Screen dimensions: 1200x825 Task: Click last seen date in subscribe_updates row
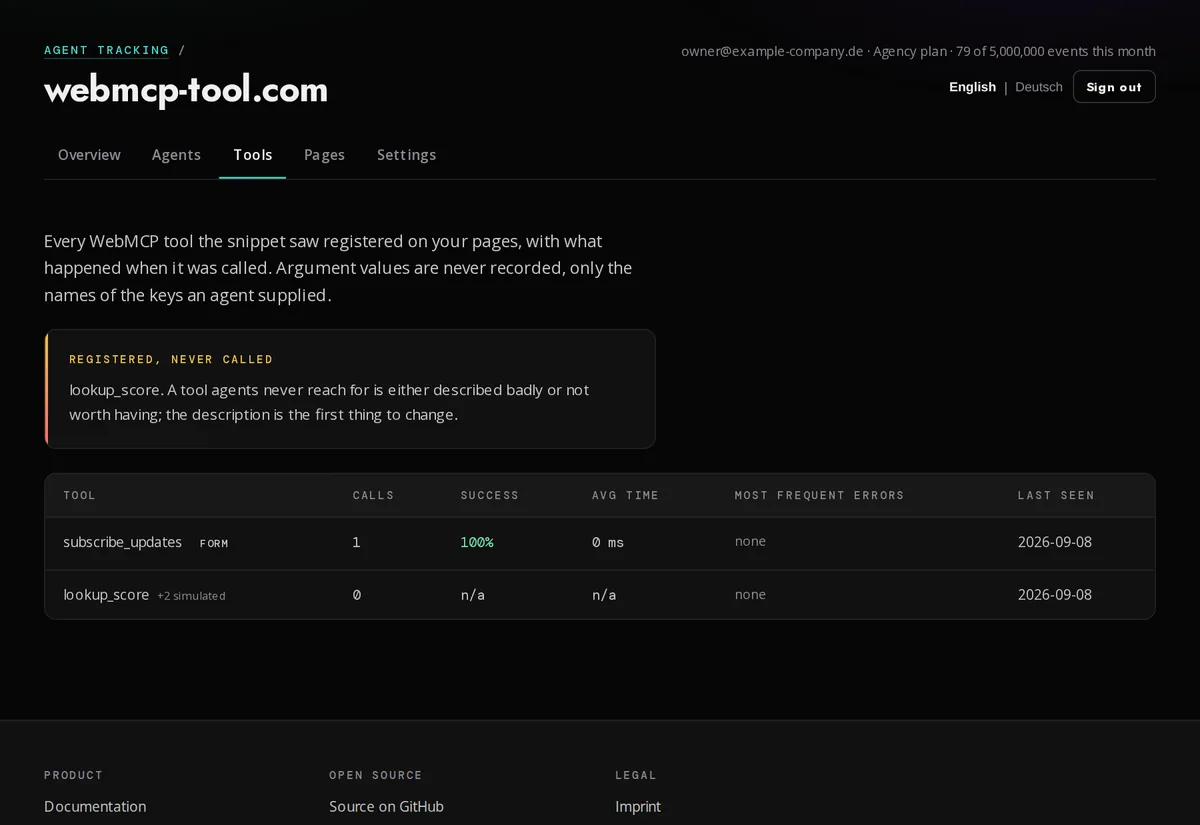tap(1055, 542)
